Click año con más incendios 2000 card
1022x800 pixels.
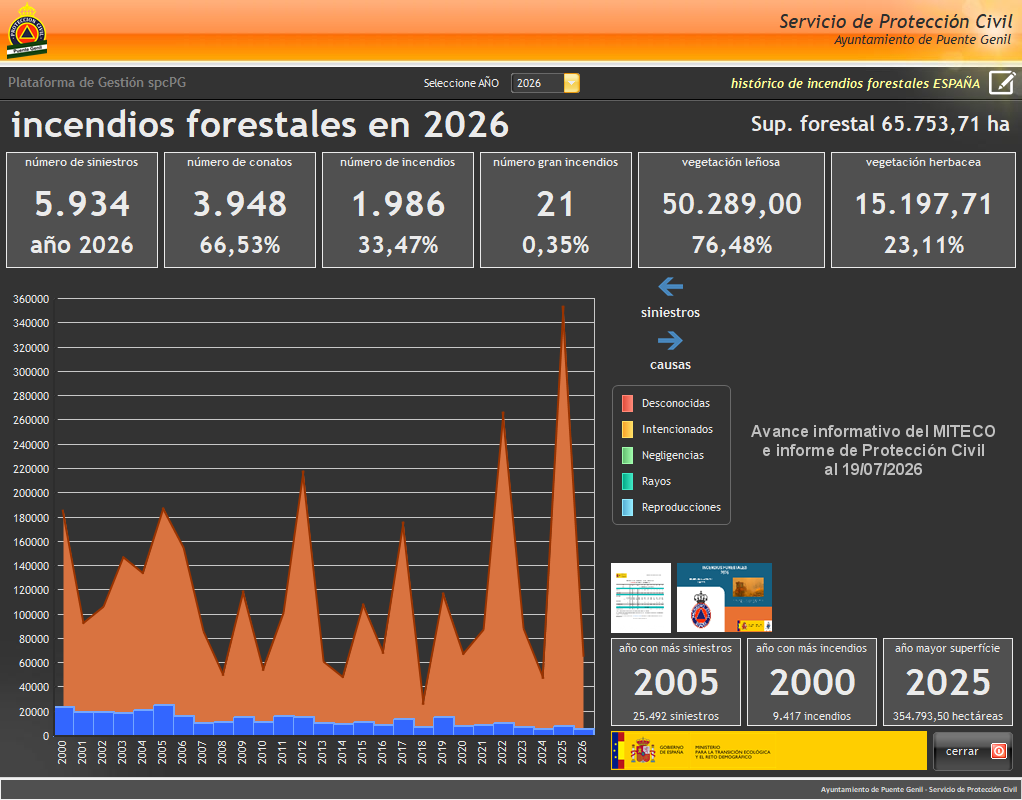[811, 682]
